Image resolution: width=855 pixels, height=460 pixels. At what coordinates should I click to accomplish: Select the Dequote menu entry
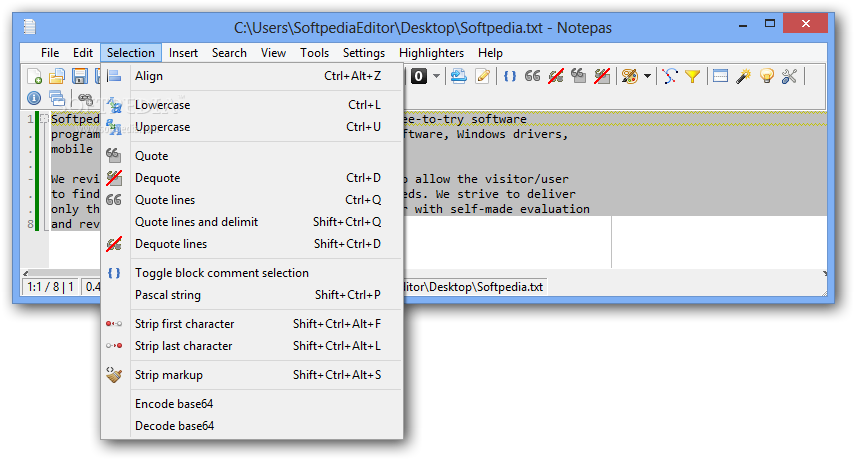point(252,178)
